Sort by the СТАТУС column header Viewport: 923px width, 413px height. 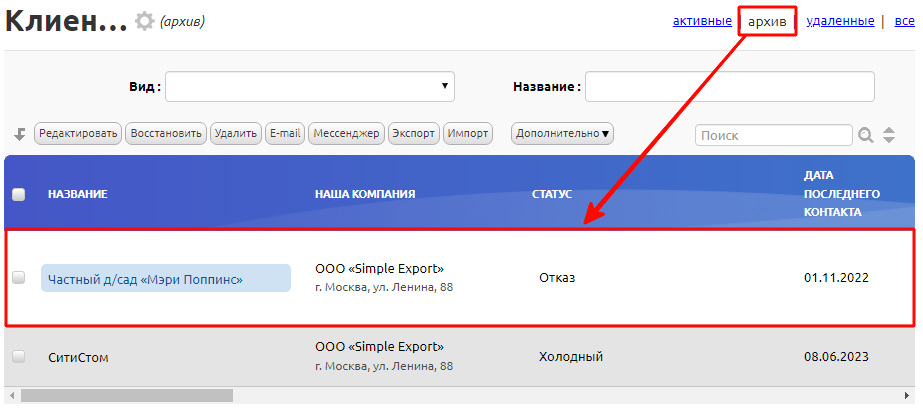click(552, 194)
